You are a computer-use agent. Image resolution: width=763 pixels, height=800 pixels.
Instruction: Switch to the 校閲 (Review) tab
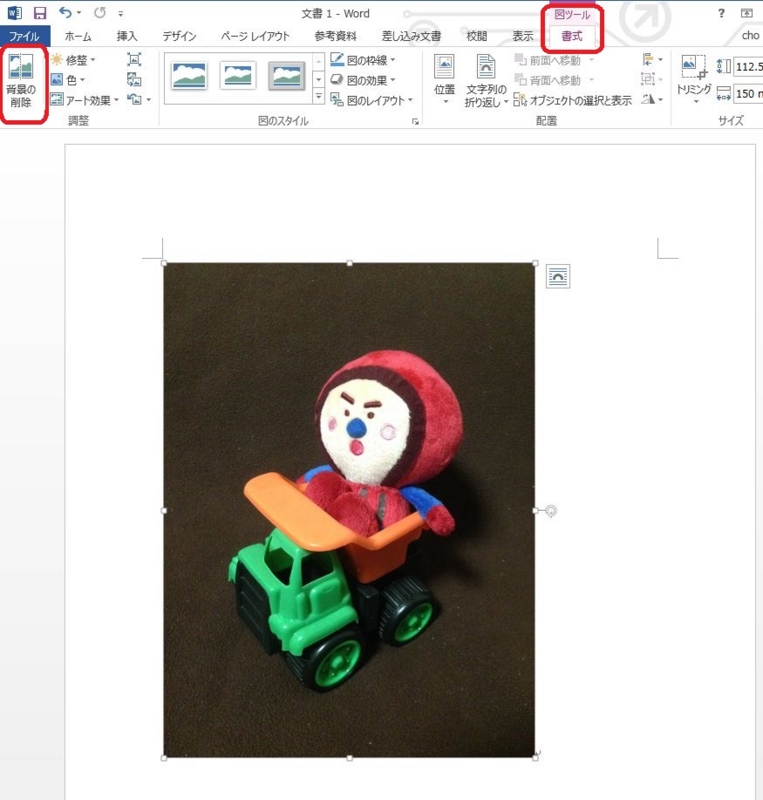click(477, 36)
